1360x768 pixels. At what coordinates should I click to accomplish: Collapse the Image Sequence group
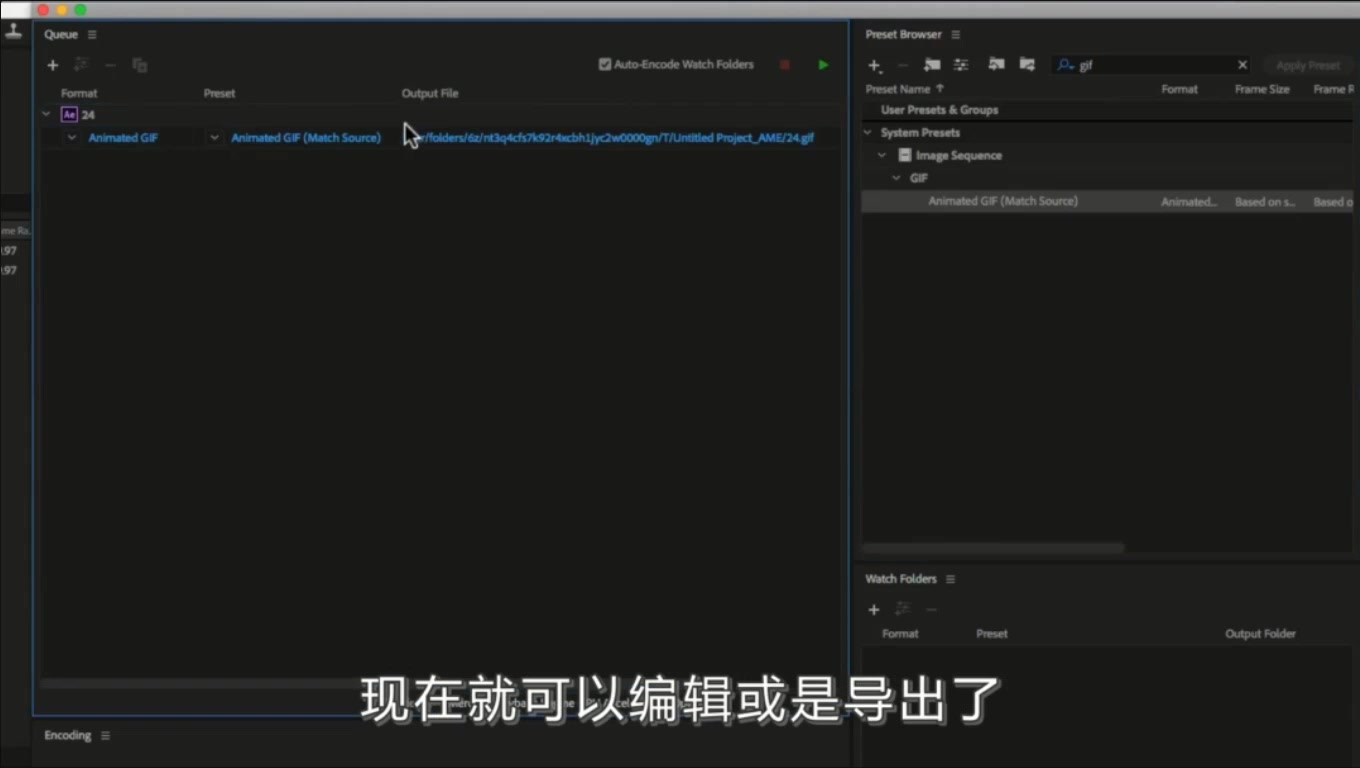(882, 155)
